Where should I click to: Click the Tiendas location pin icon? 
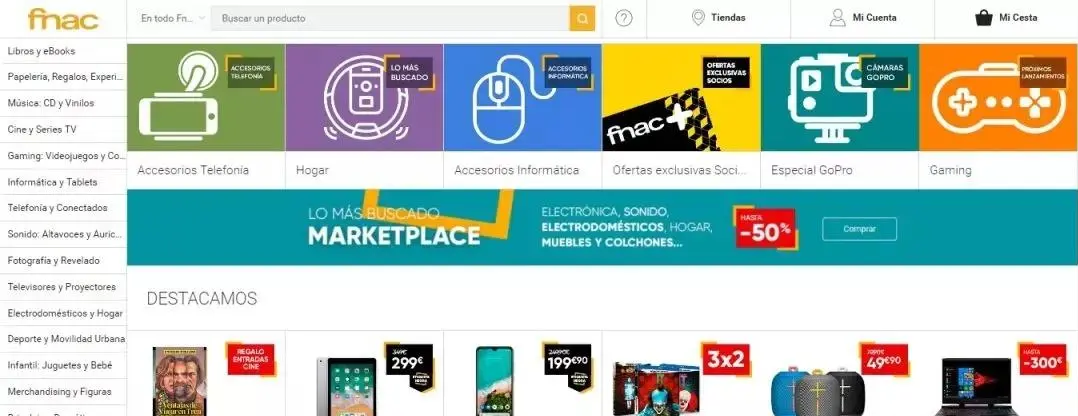pos(698,18)
